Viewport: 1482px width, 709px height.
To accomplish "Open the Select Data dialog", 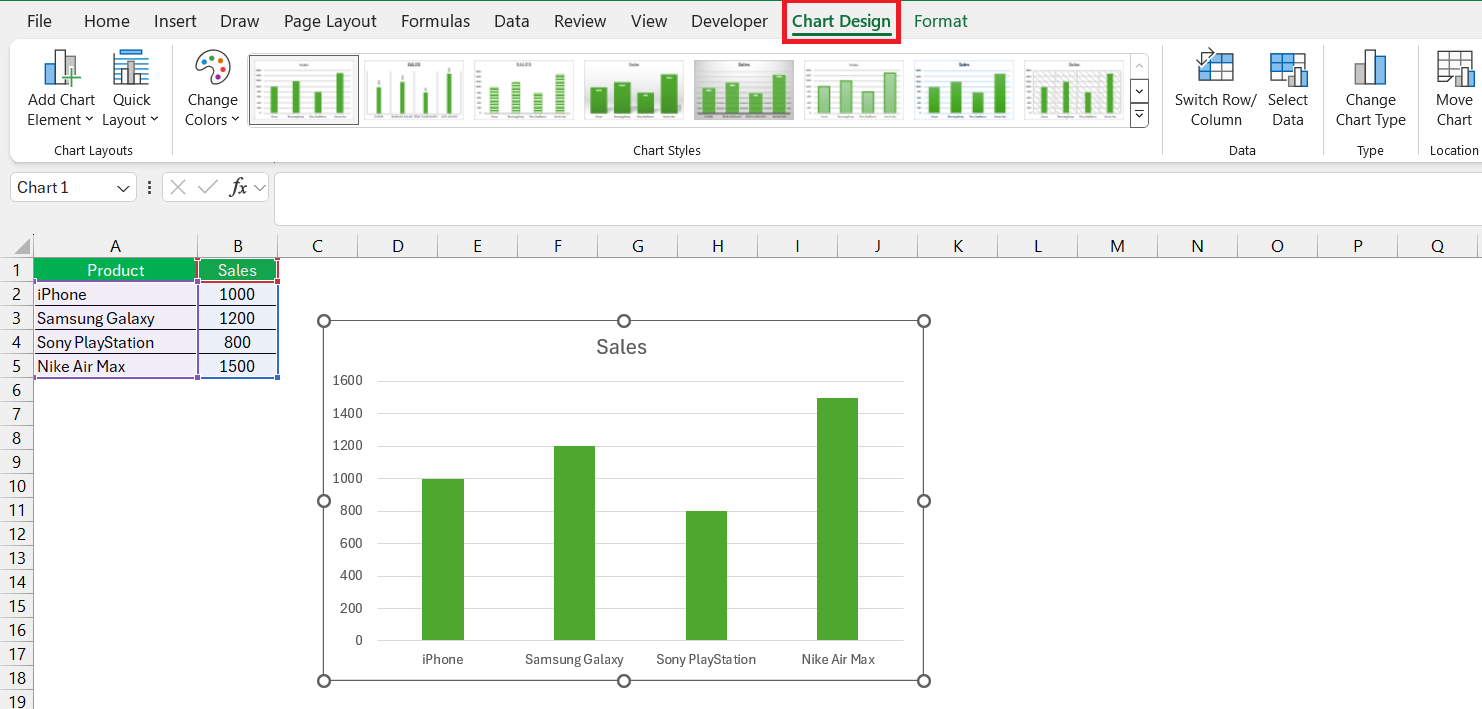I will coord(1288,90).
